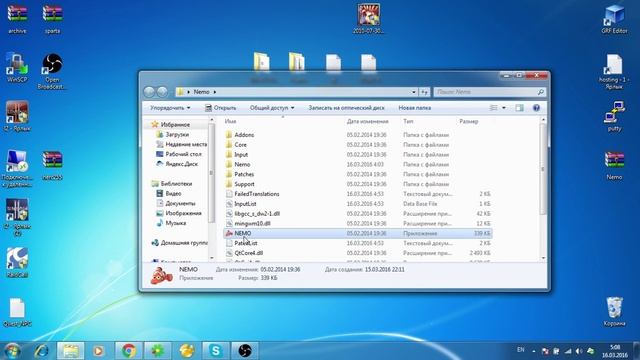Screen dimensions: 640x360
Task: Click the arrow after Nemo in breadcrumb
Action: click(215, 92)
